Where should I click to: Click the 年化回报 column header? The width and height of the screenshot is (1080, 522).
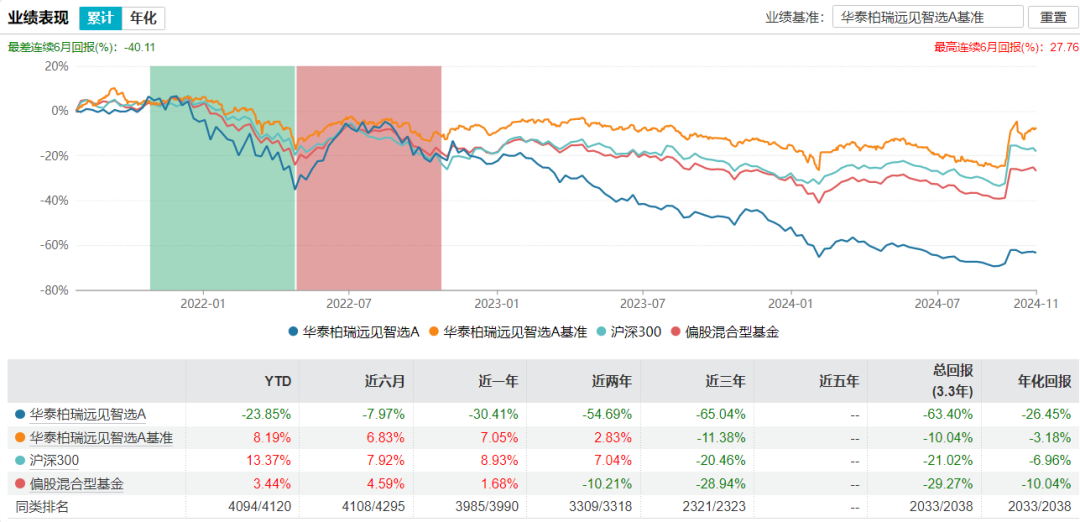[1047, 381]
